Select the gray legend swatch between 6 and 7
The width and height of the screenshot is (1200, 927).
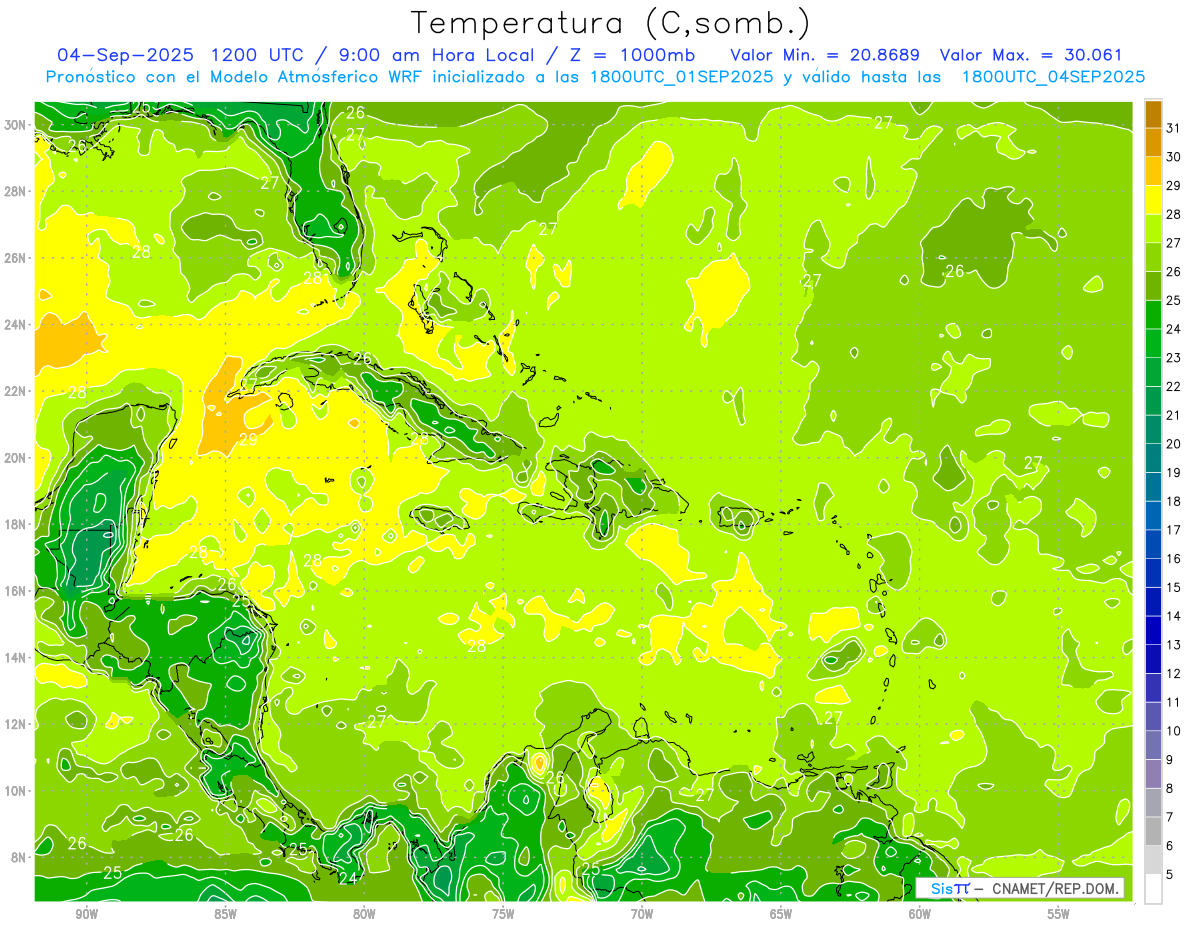(x=1153, y=831)
